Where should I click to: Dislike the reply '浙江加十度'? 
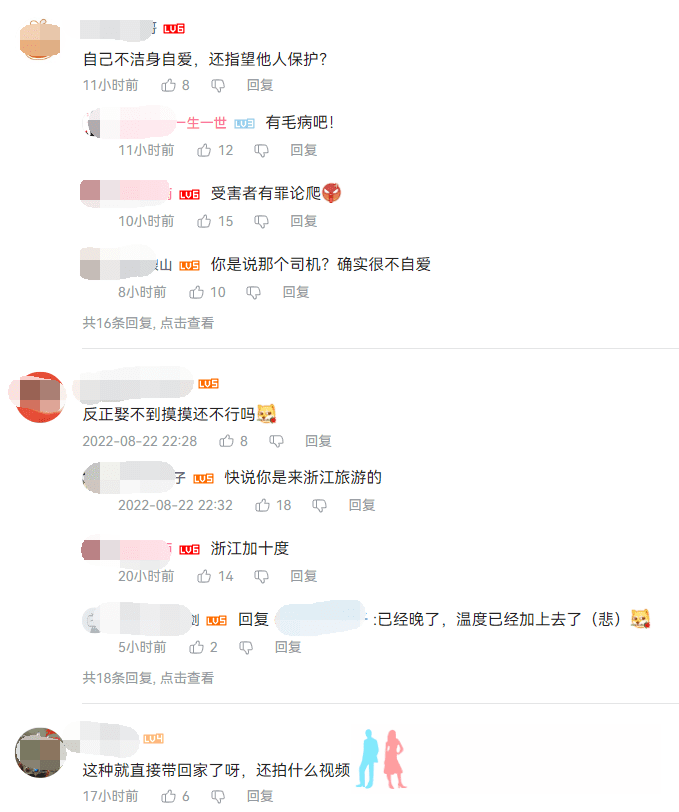(x=262, y=576)
